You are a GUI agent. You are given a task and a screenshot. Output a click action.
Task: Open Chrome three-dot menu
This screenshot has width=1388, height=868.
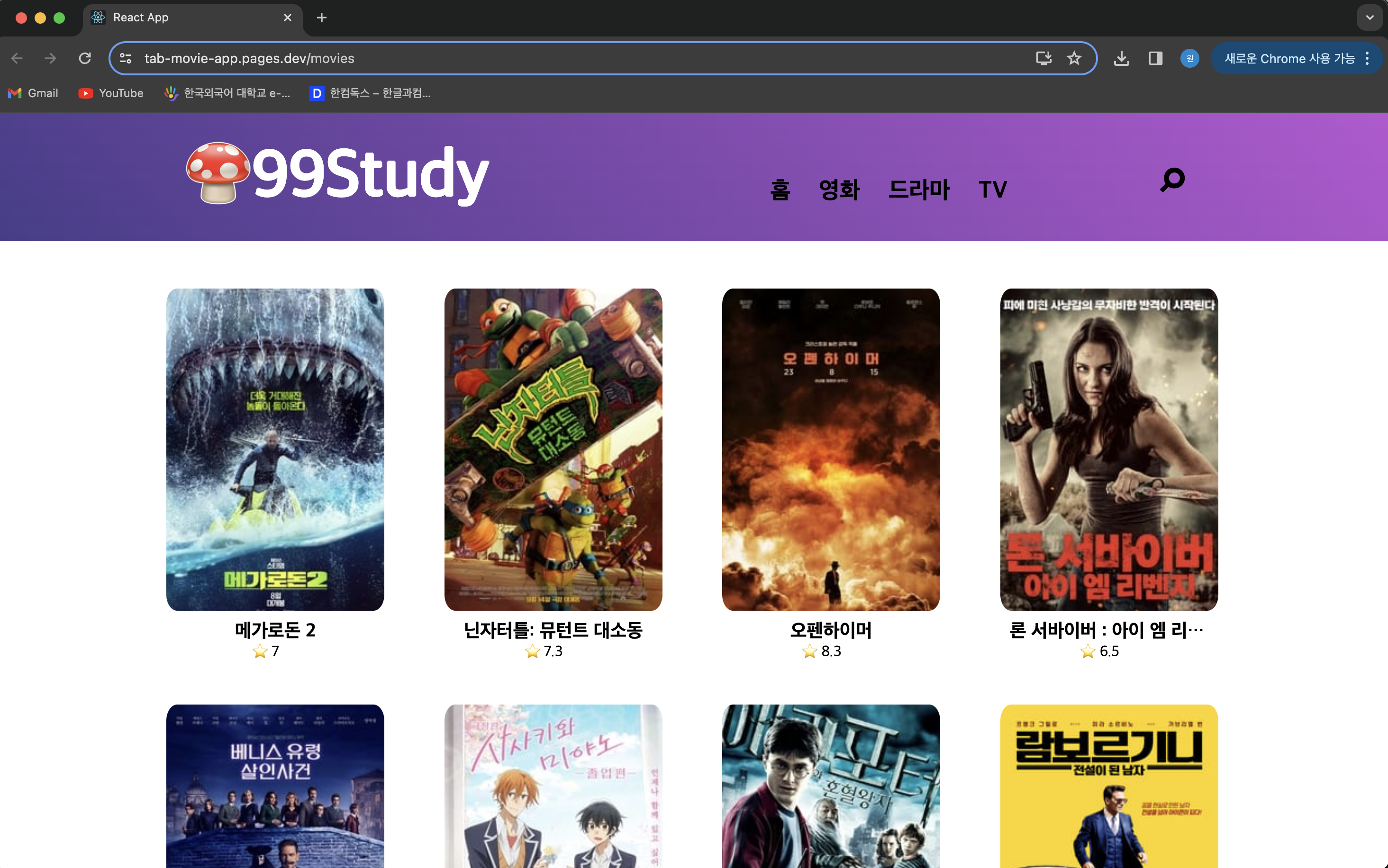click(1367, 58)
